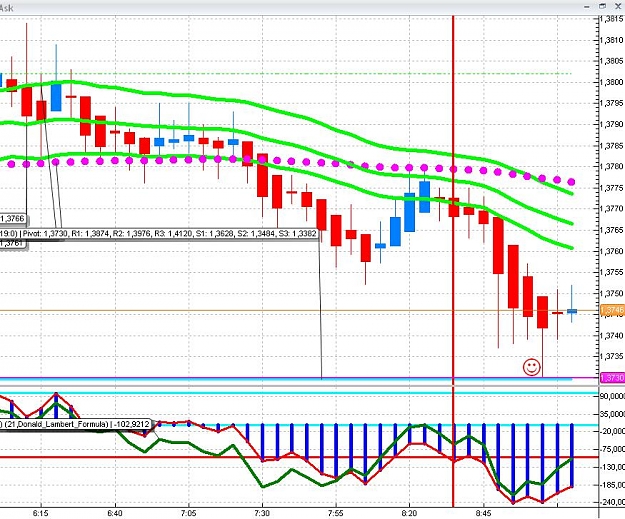Click the red smiley face marker on chart
Screen dimensions: 625x519
pyautogui.click(x=531, y=367)
